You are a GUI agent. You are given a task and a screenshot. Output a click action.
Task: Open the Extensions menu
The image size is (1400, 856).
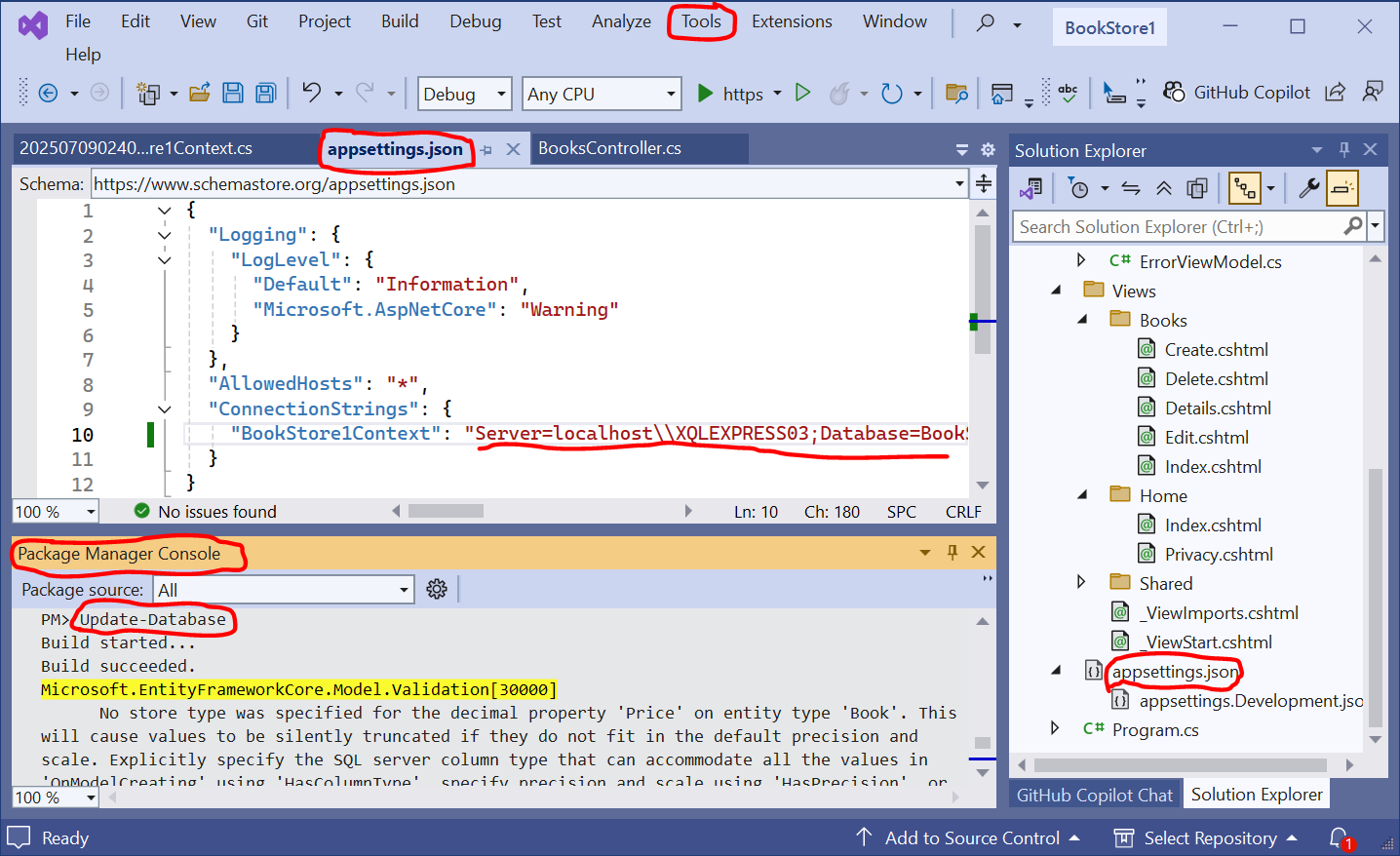tap(792, 21)
